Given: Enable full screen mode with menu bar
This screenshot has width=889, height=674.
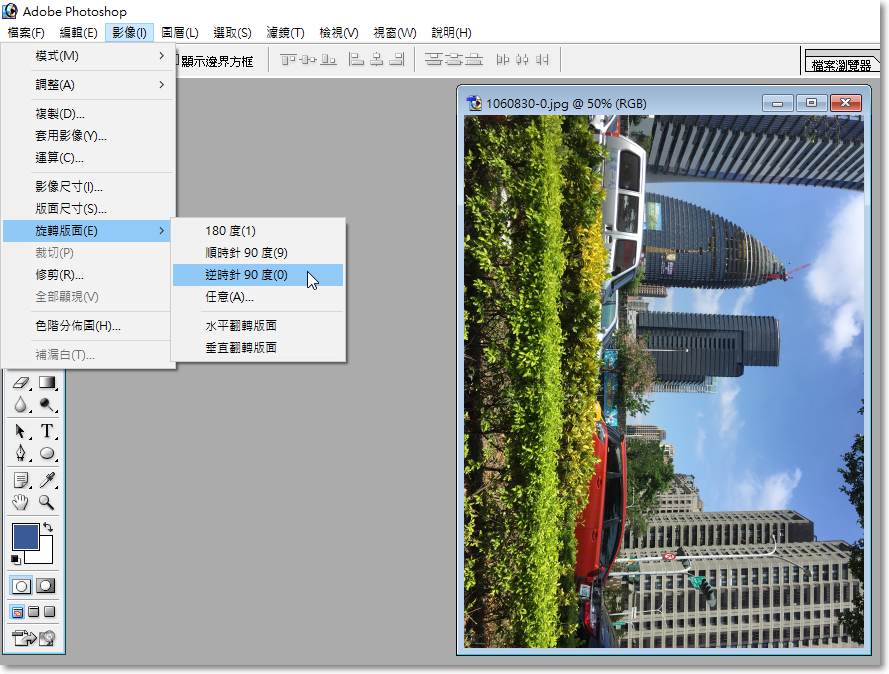Looking at the screenshot, I should point(34,612).
